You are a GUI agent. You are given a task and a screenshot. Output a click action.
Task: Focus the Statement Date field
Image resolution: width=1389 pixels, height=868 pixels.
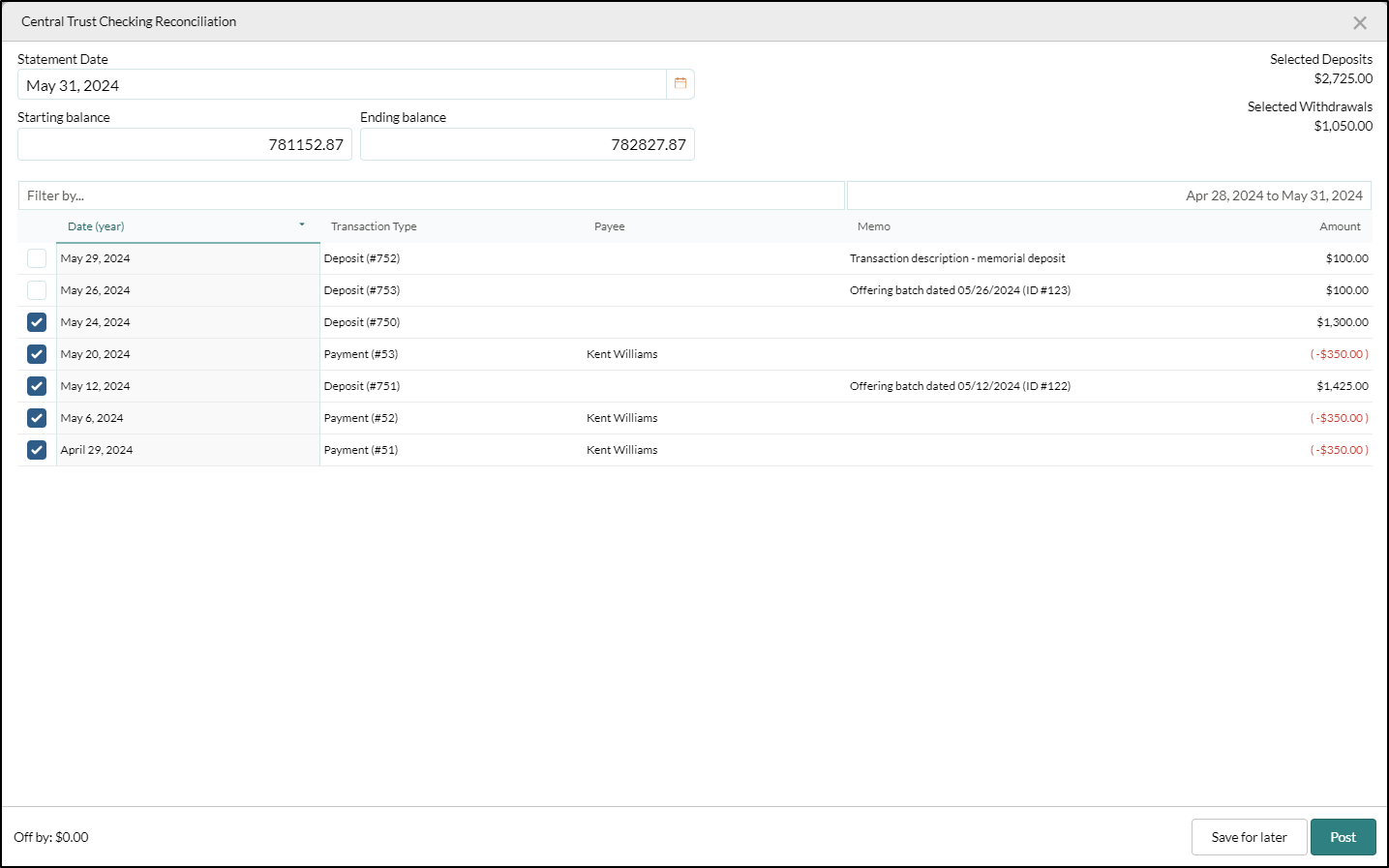click(342, 84)
